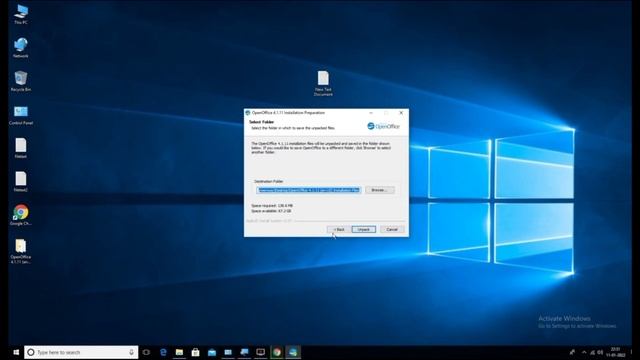The height and width of the screenshot is (360, 640).
Task: Click the taskbar search box
Action: [81, 352]
